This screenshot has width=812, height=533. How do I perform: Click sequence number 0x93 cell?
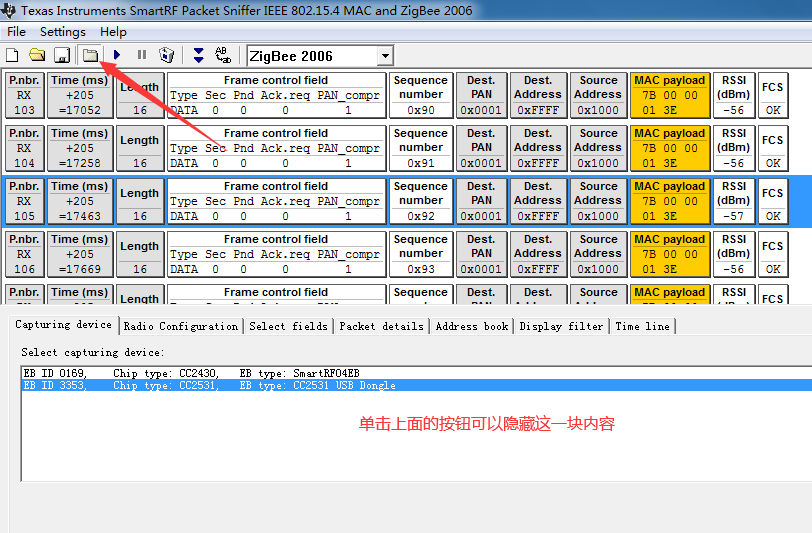coord(420,254)
